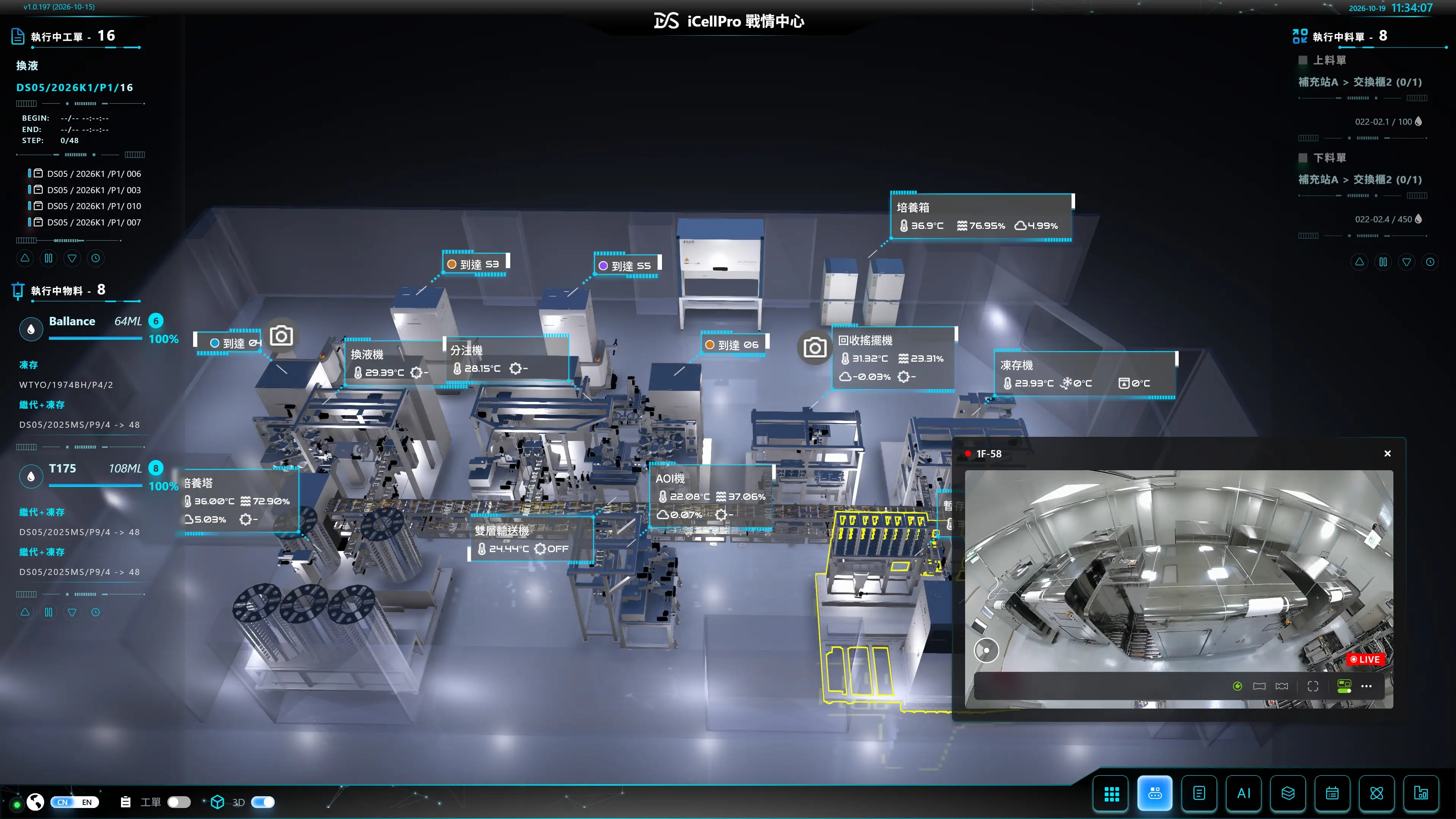The width and height of the screenshot is (1456, 819).
Task: Click down triangle under 執行中料單 panel
Action: tap(1406, 262)
